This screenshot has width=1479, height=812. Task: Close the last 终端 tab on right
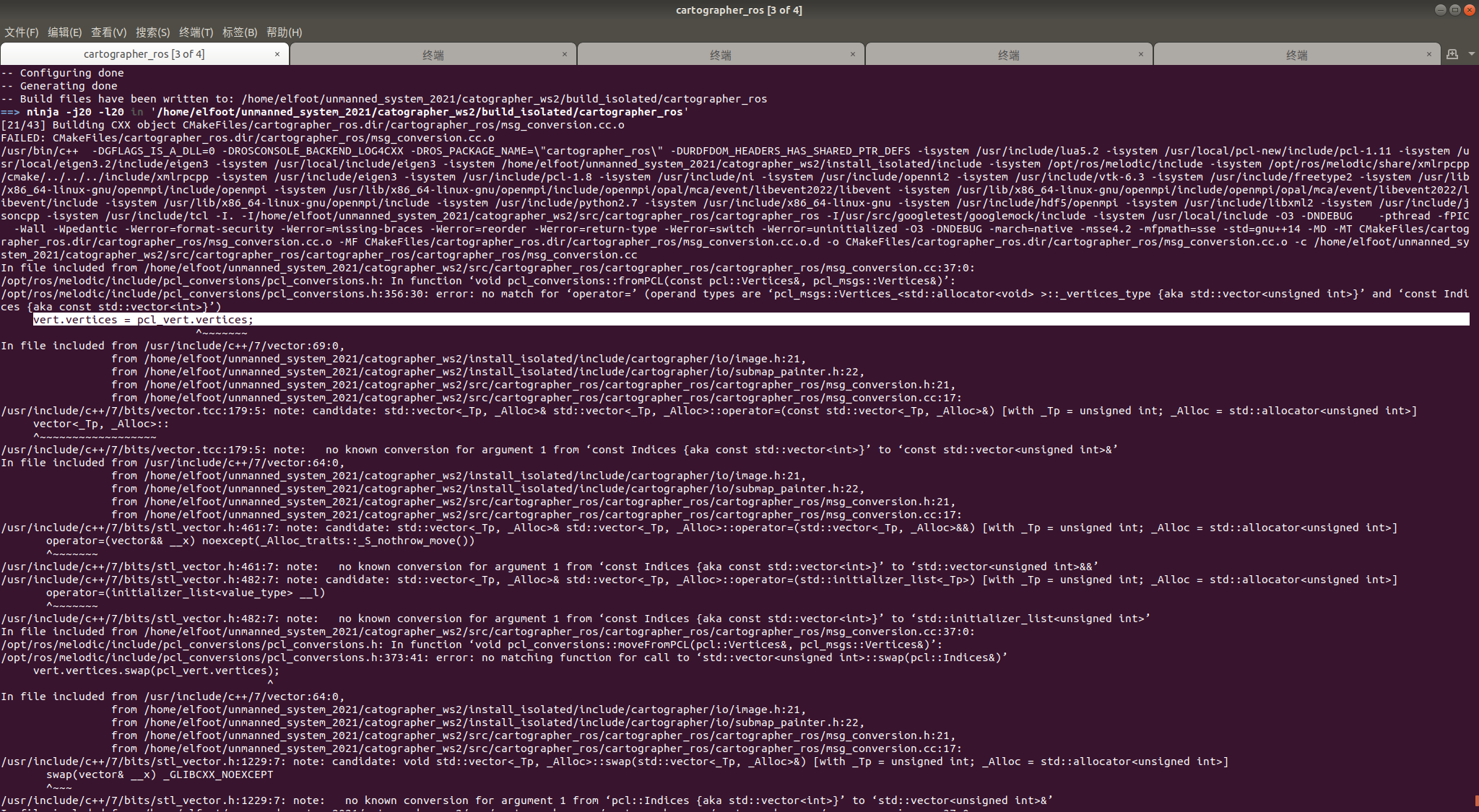point(1429,54)
